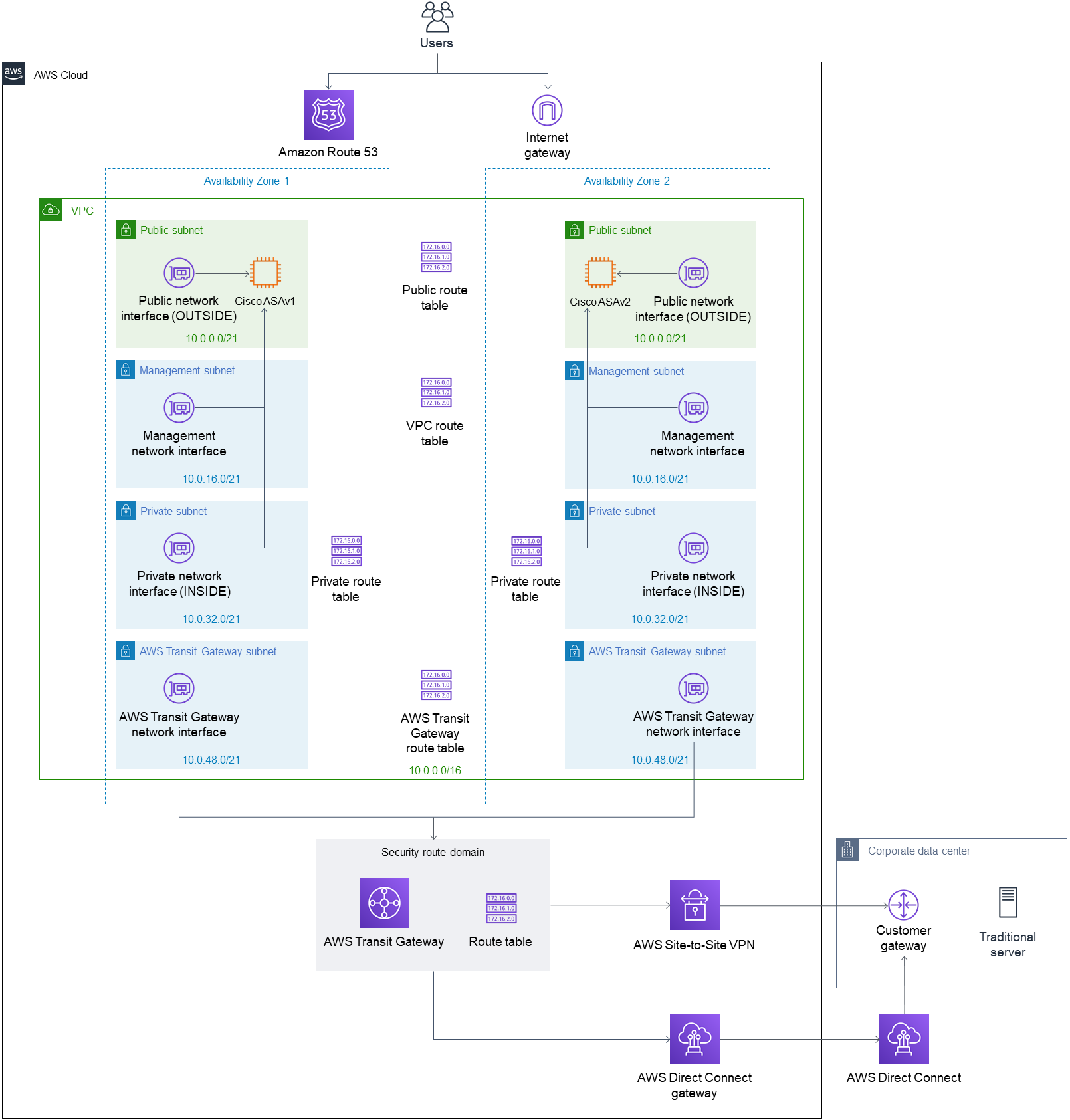The width and height of the screenshot is (1070, 1120).
Task: Select the Public route table icon
Action: (x=436, y=257)
